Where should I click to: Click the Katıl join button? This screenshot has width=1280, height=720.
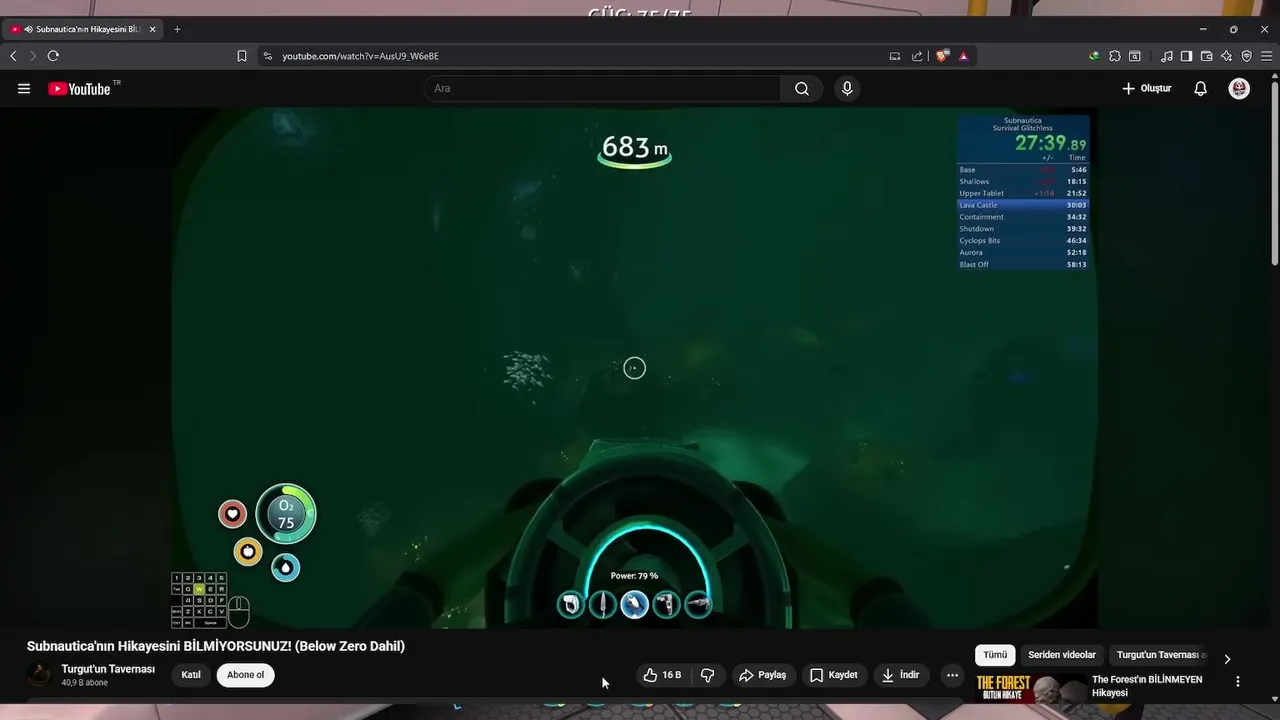point(191,675)
